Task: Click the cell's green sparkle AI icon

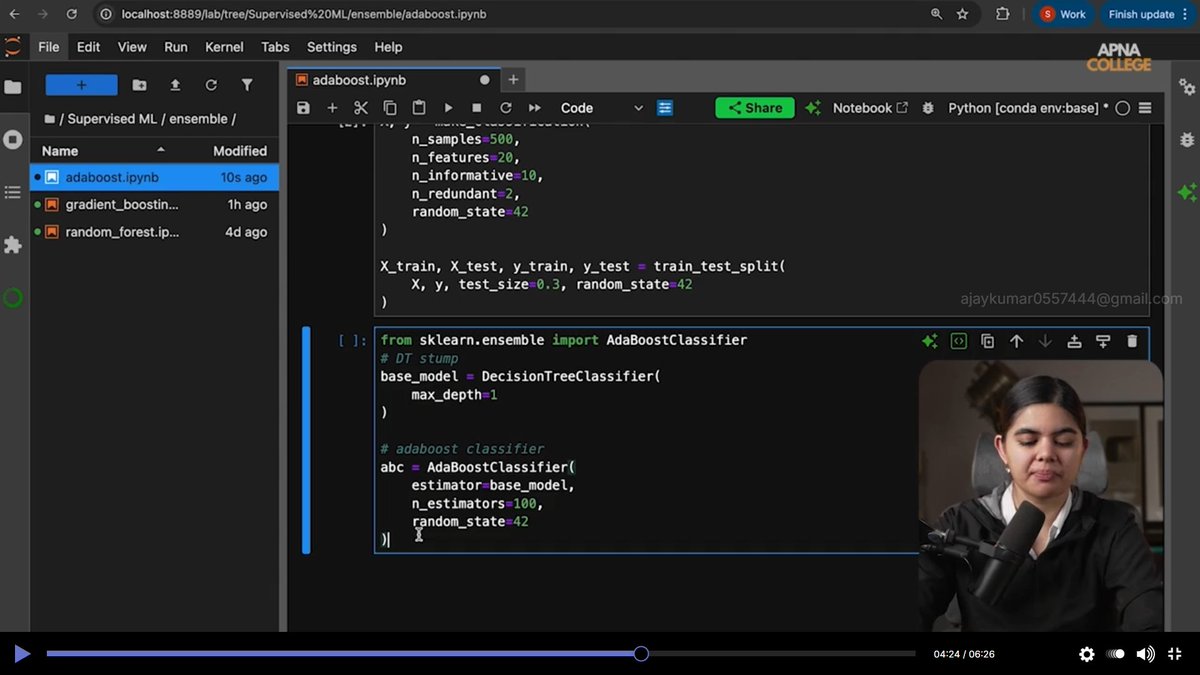Action: point(929,341)
